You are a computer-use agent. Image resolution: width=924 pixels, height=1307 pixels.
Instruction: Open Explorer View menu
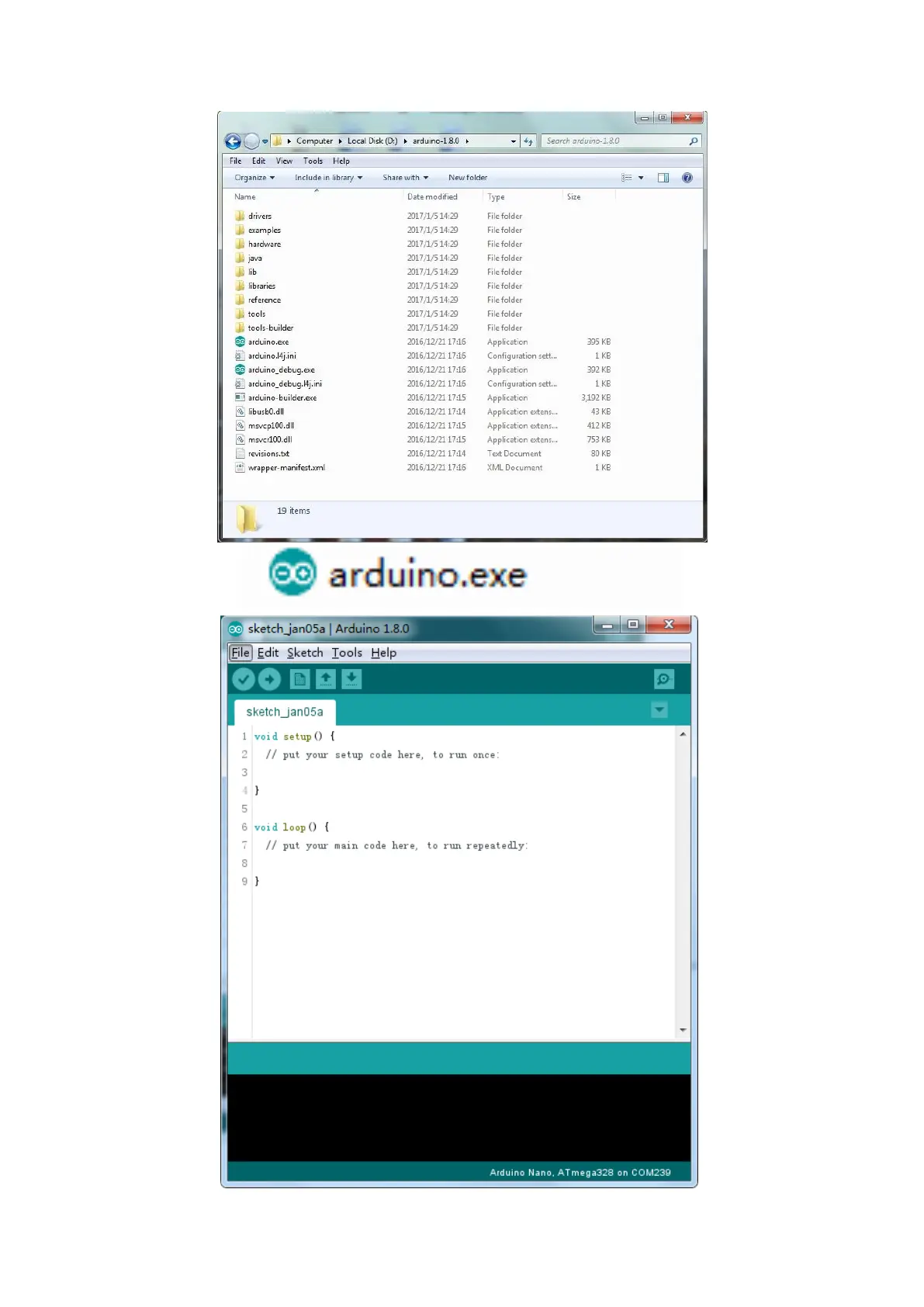pos(284,161)
